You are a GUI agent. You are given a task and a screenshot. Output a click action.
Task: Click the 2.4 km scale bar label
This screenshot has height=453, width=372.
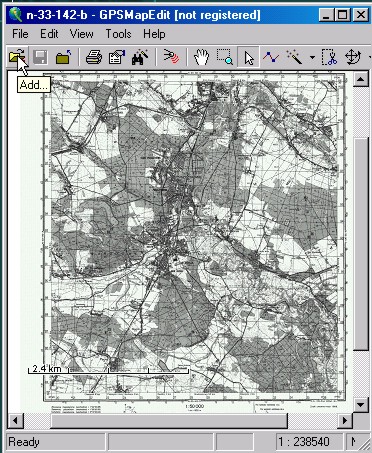coord(47,368)
